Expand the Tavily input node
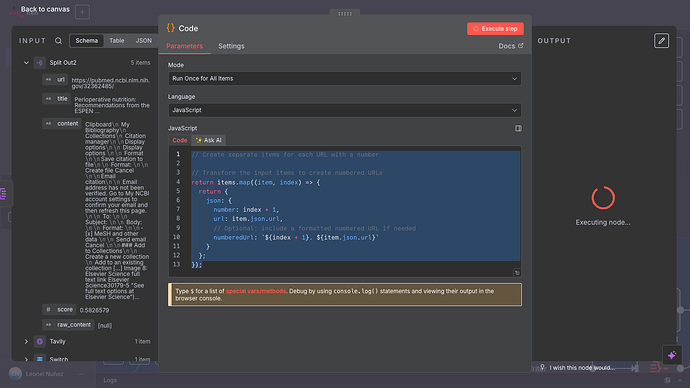The height and width of the screenshot is (388, 690). pyautogui.click(x=26, y=341)
